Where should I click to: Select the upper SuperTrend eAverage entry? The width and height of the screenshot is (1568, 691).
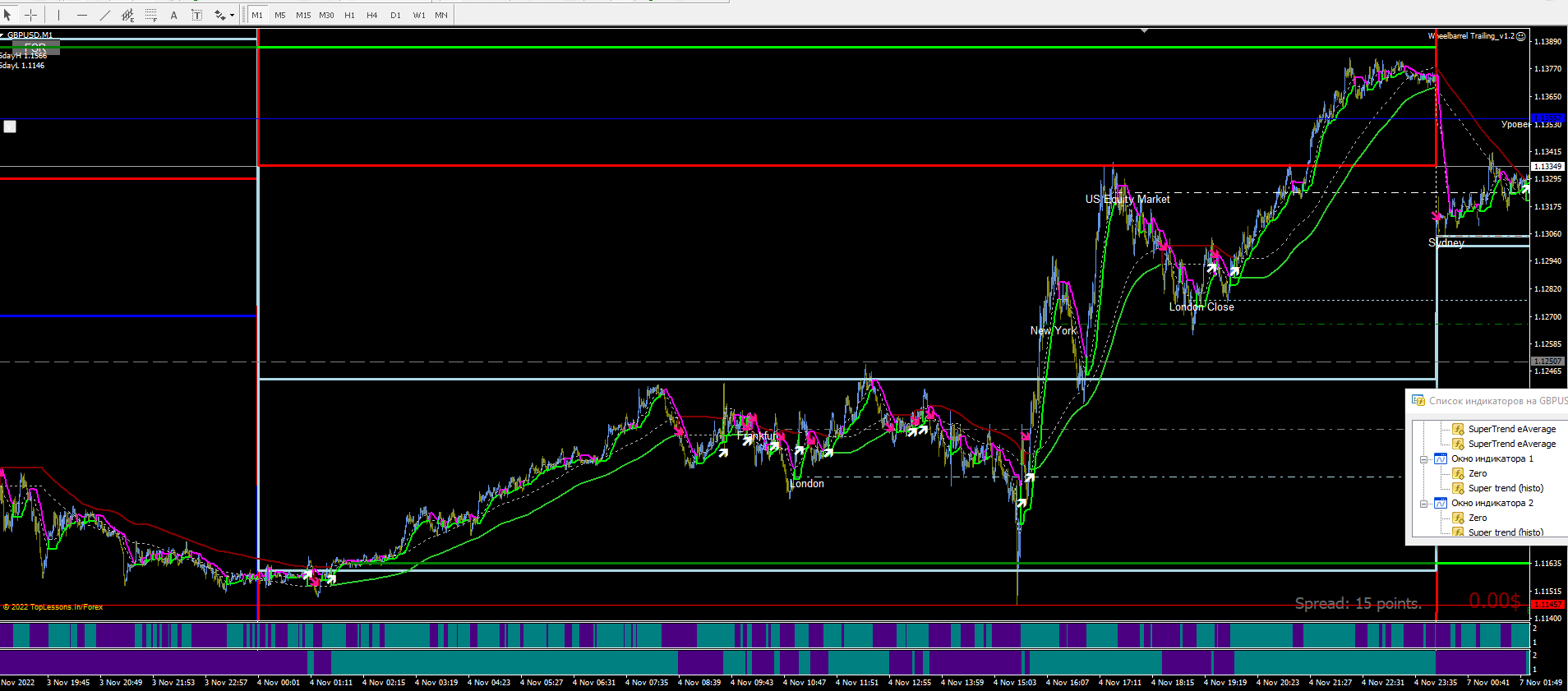[x=1511, y=430]
